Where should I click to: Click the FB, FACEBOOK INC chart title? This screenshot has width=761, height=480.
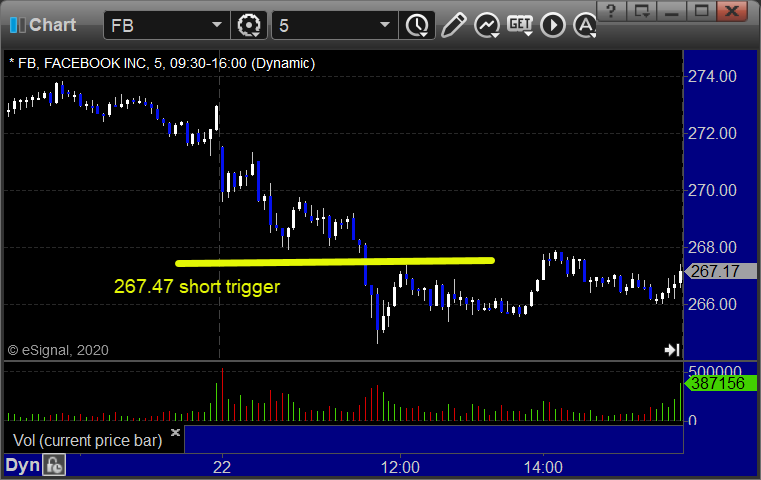[162, 63]
